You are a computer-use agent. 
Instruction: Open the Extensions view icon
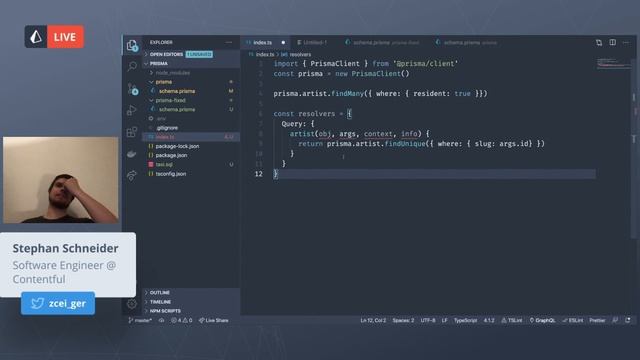132,132
